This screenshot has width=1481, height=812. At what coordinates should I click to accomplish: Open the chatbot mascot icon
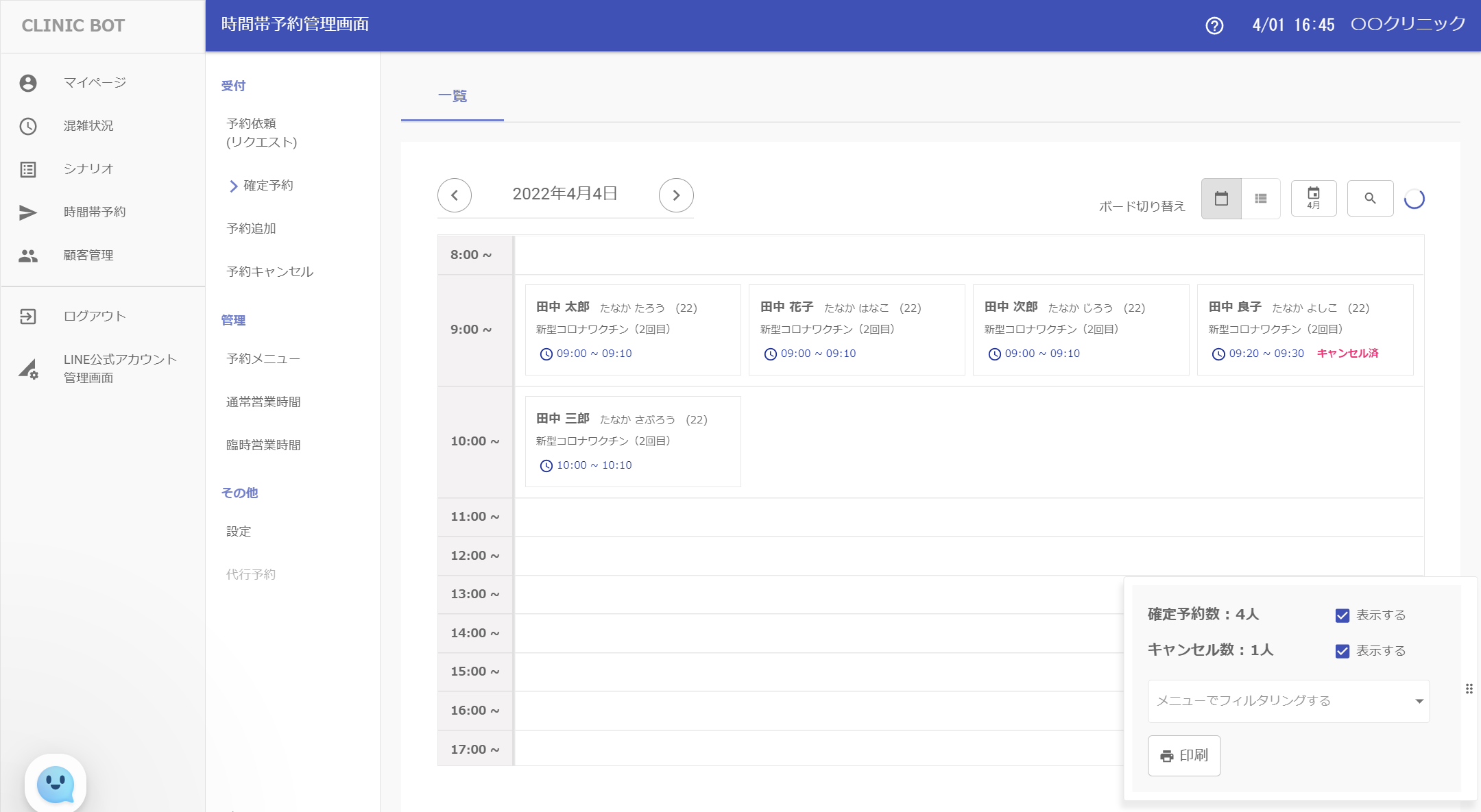coord(56,784)
